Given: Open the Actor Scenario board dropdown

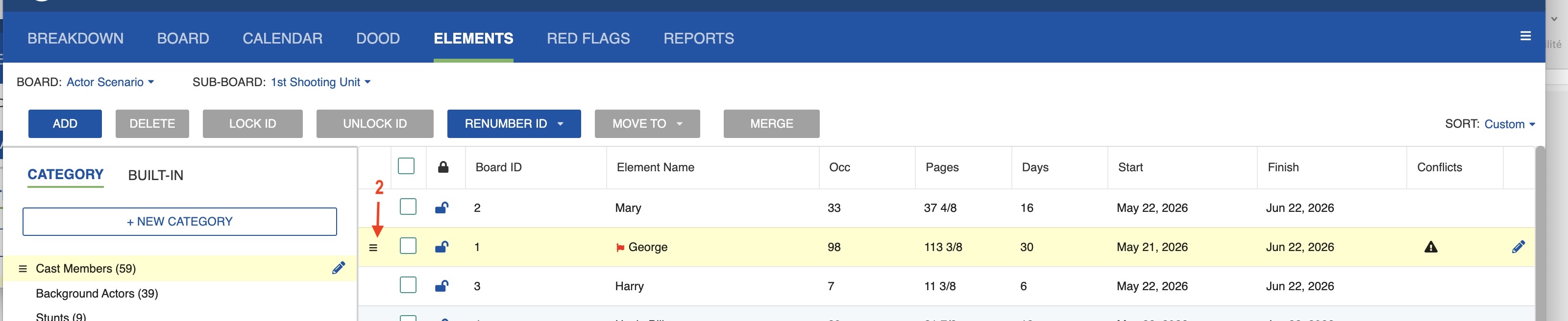Looking at the screenshot, I should [110, 82].
